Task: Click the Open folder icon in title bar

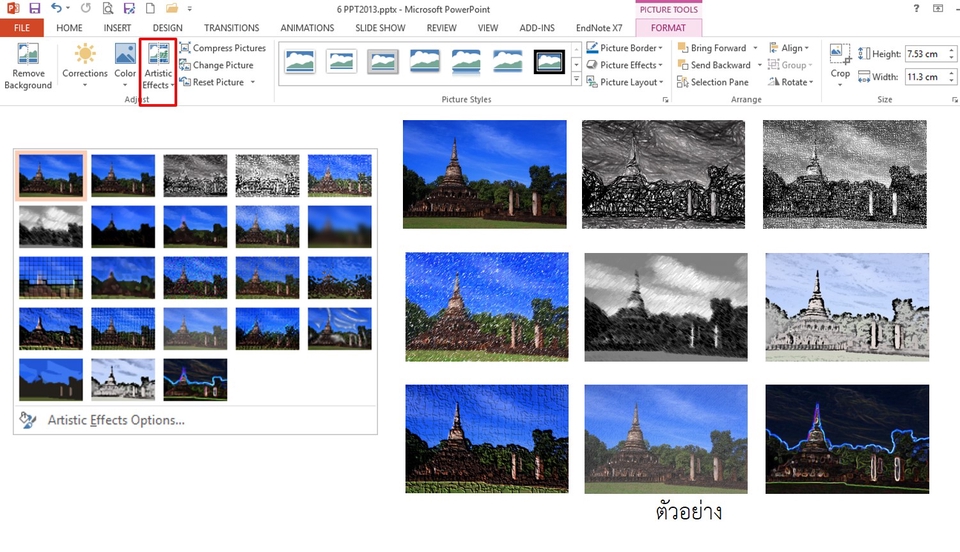Action: pos(172,9)
